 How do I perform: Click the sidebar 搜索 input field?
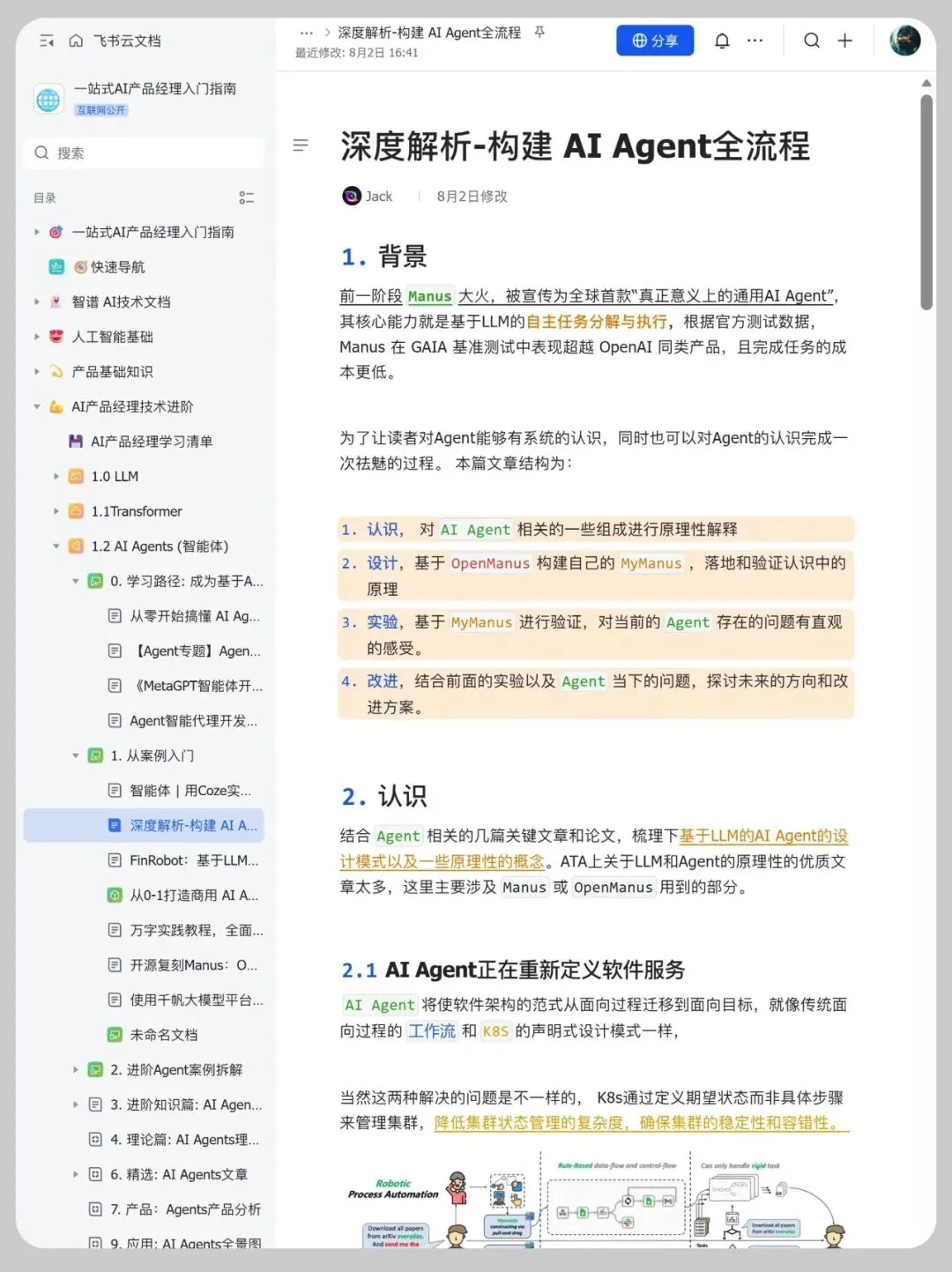(x=145, y=152)
